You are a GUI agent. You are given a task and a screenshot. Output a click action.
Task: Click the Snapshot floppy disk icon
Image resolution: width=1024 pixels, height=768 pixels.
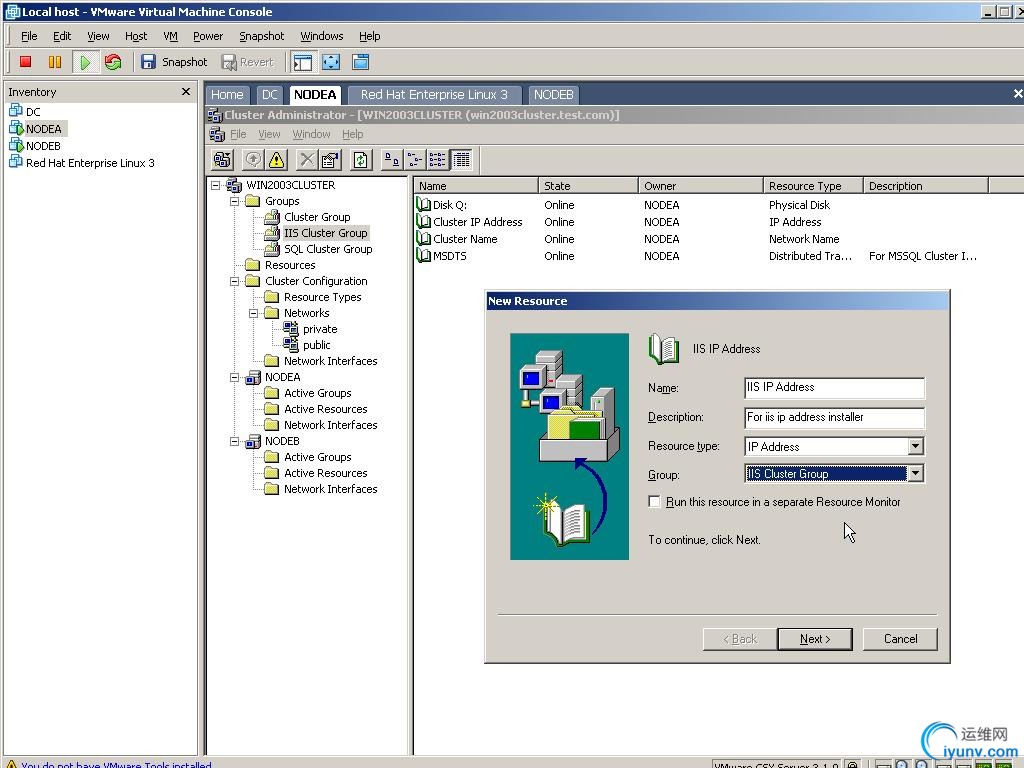coord(149,62)
